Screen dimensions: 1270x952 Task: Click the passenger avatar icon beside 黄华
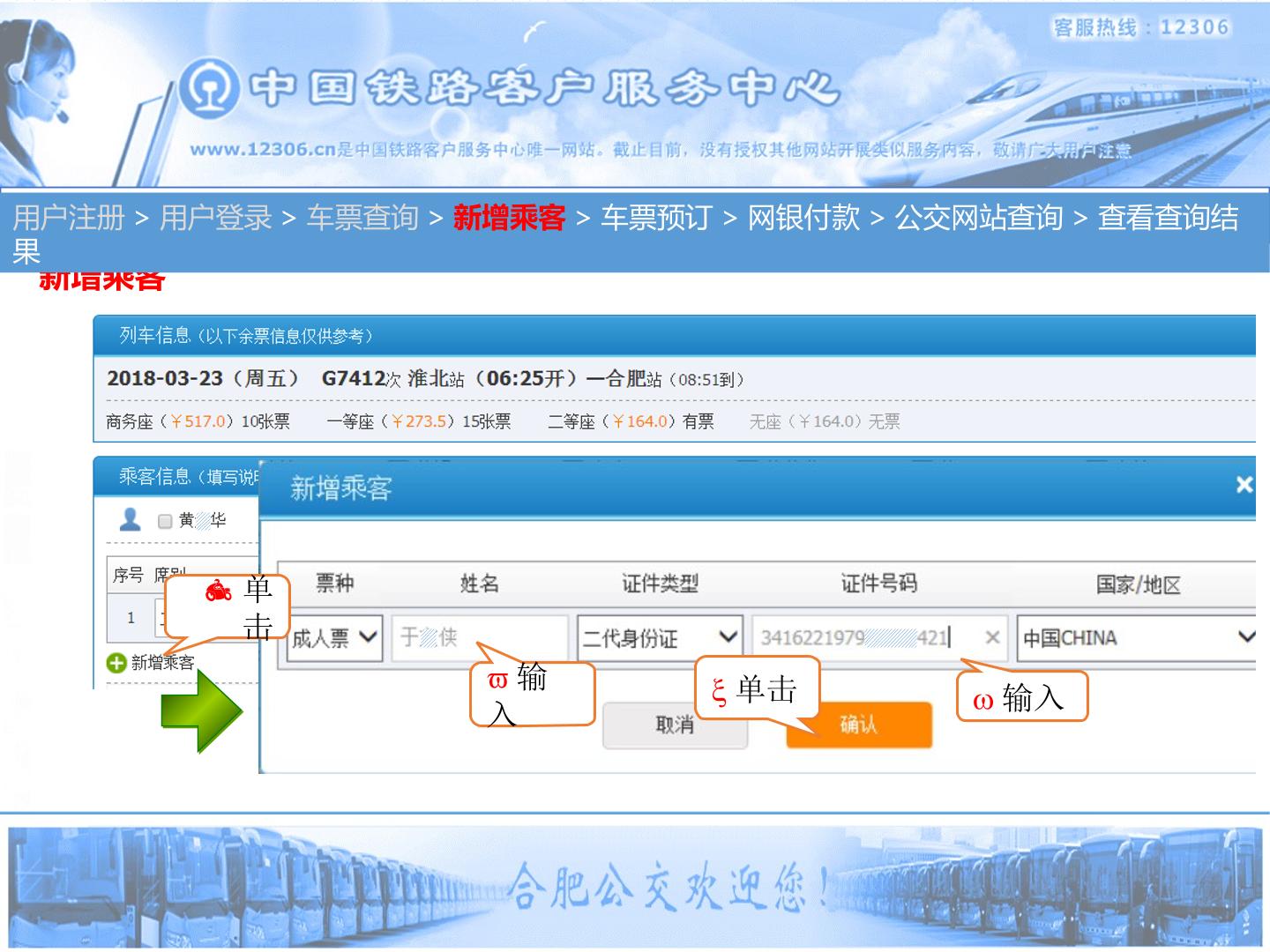pyautogui.click(x=131, y=519)
